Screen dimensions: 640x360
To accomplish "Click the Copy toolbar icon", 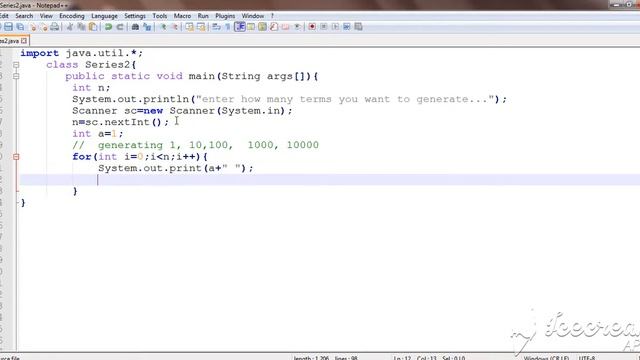I will (81, 27).
